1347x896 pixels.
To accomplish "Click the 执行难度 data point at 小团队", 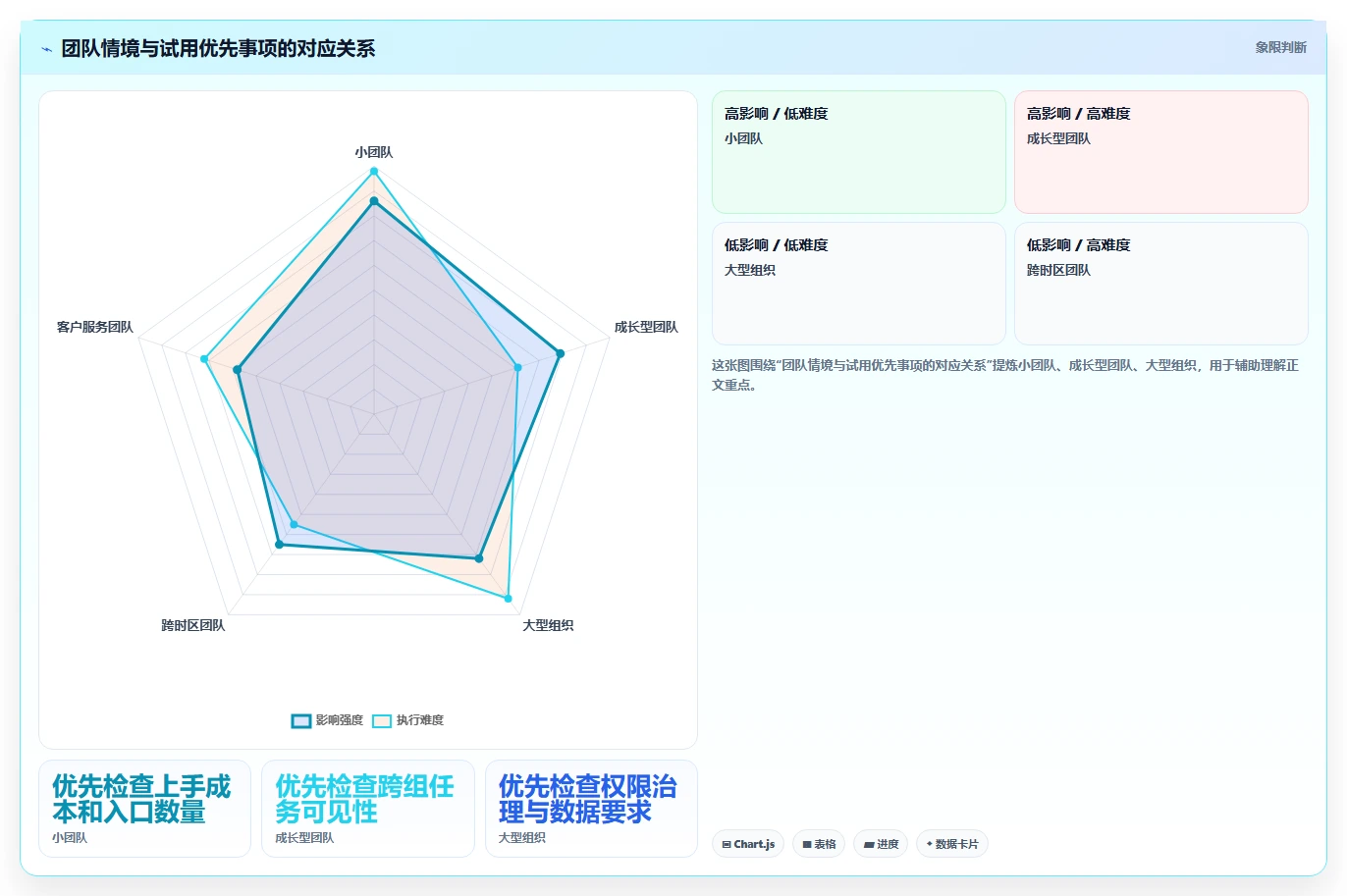I will 374,172.
